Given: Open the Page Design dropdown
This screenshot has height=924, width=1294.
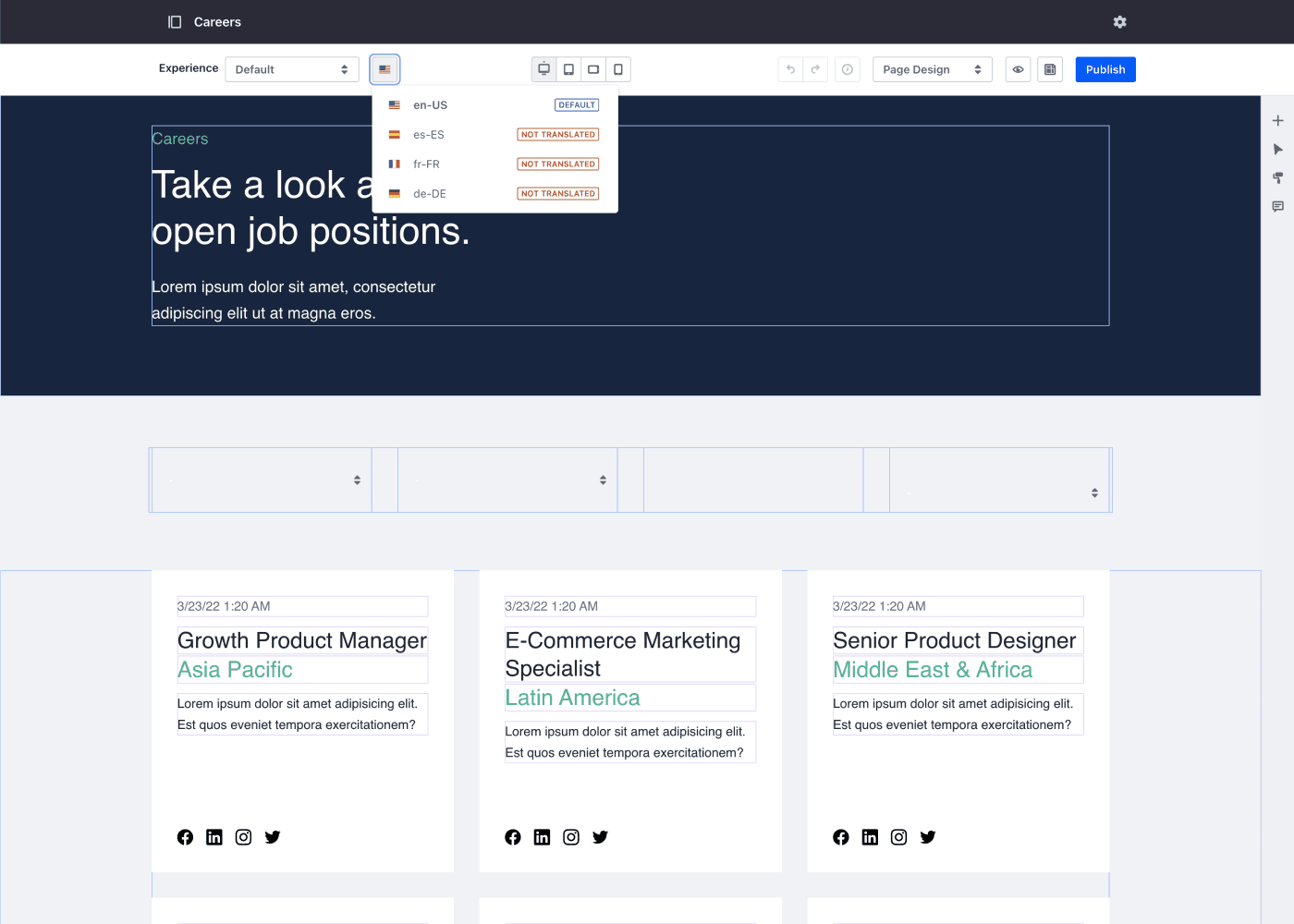Looking at the screenshot, I should click(x=932, y=68).
